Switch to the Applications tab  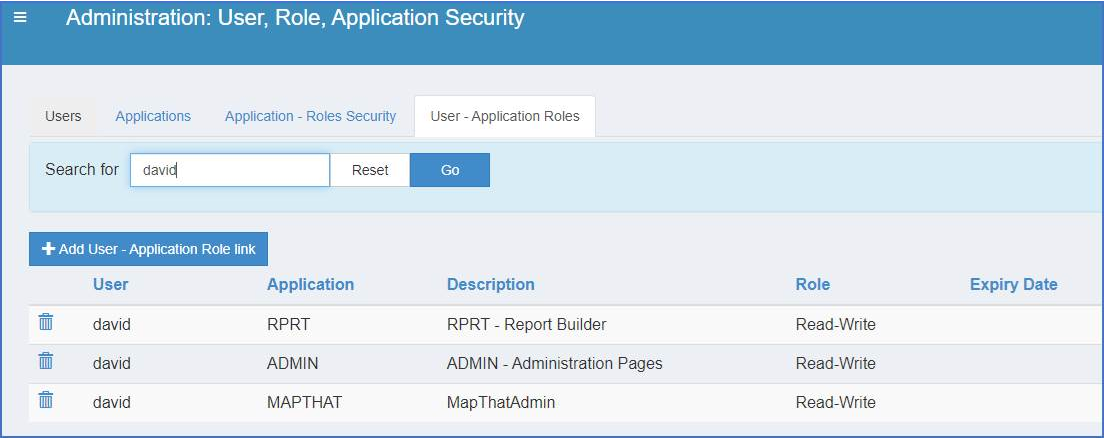[153, 116]
